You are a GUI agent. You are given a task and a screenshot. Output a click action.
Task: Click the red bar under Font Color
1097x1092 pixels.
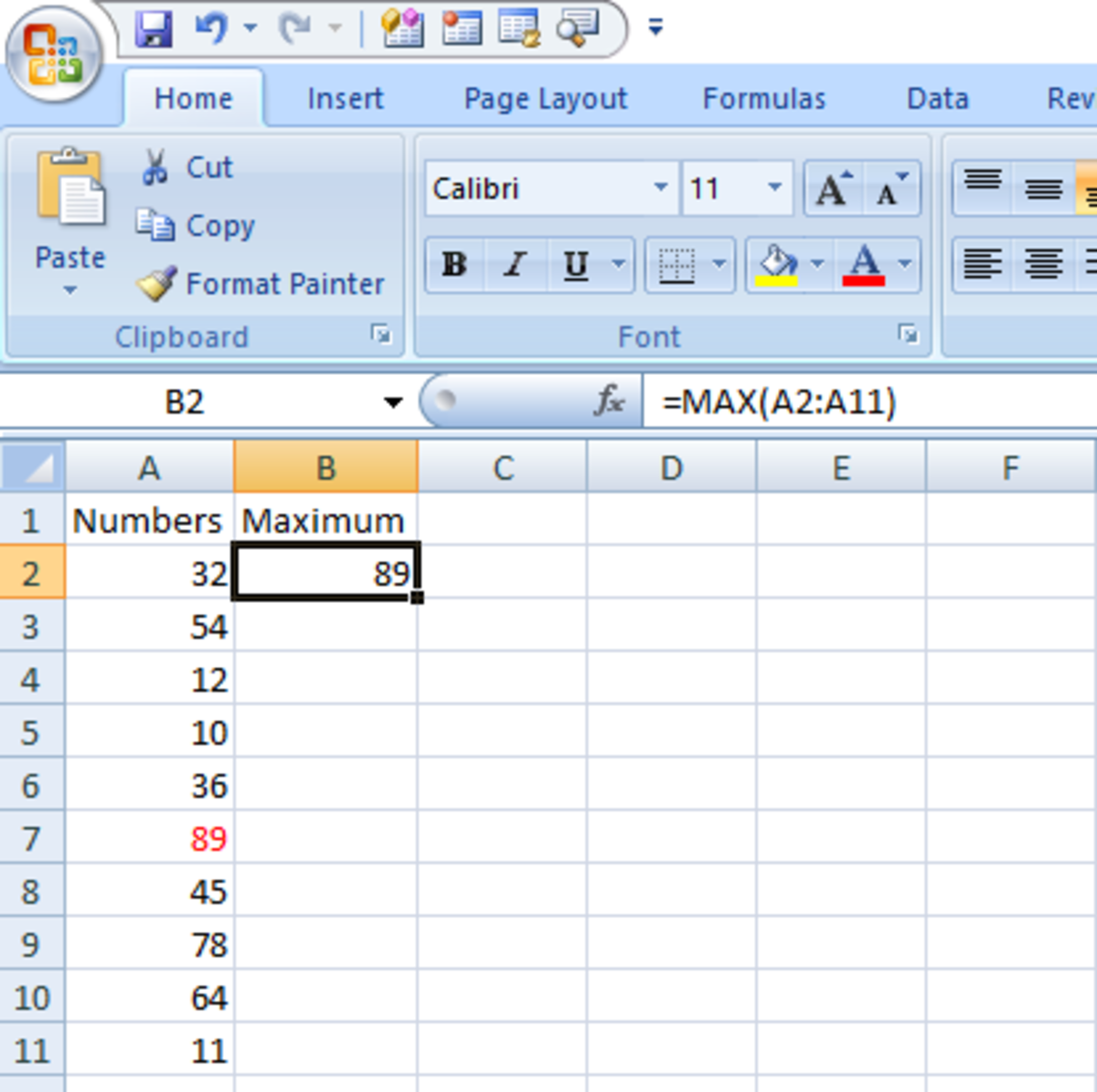tap(865, 279)
